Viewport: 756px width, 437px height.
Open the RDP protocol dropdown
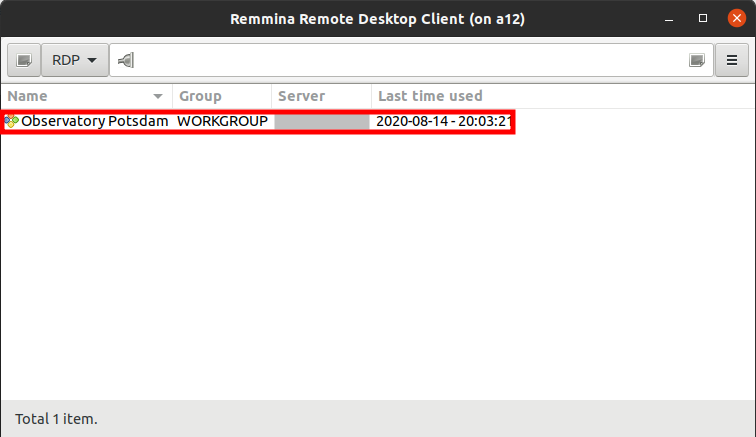75,60
